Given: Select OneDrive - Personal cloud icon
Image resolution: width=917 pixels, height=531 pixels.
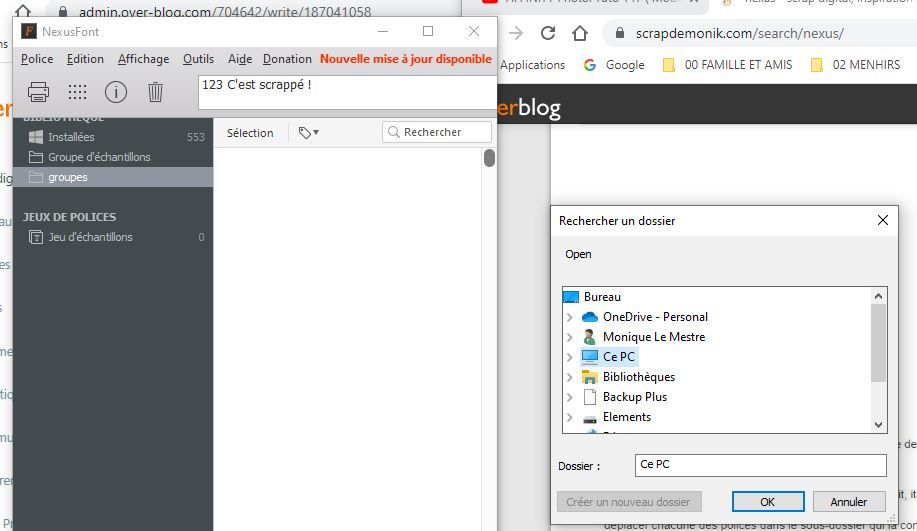Looking at the screenshot, I should pyautogui.click(x=590, y=317).
